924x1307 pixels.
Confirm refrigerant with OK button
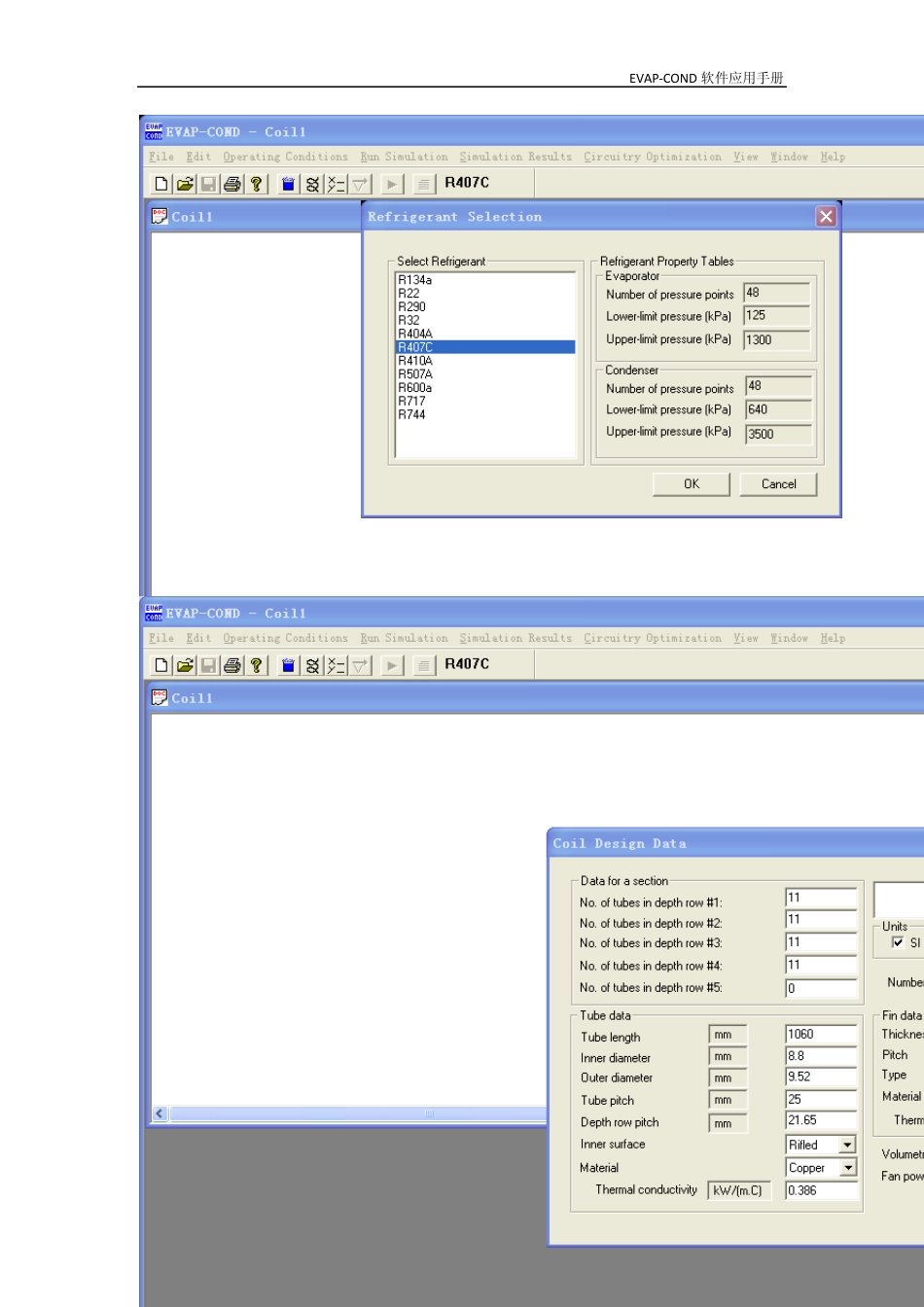(x=692, y=484)
